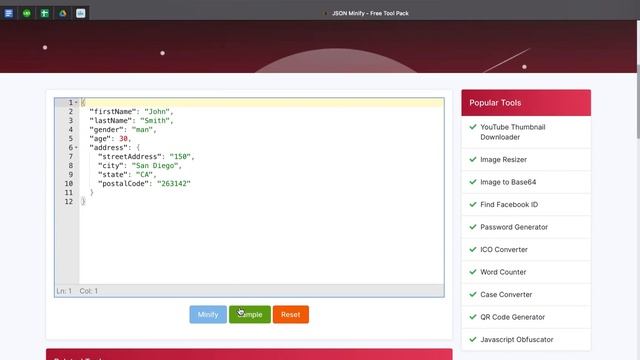Click the "CA" state value
Screen dimensions: 640x360
(144, 175)
